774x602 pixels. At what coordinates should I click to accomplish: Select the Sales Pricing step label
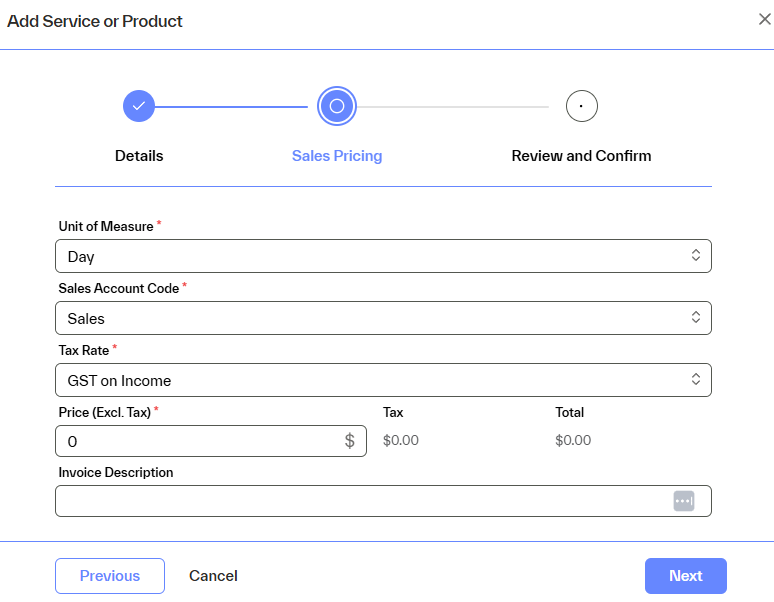click(x=337, y=156)
